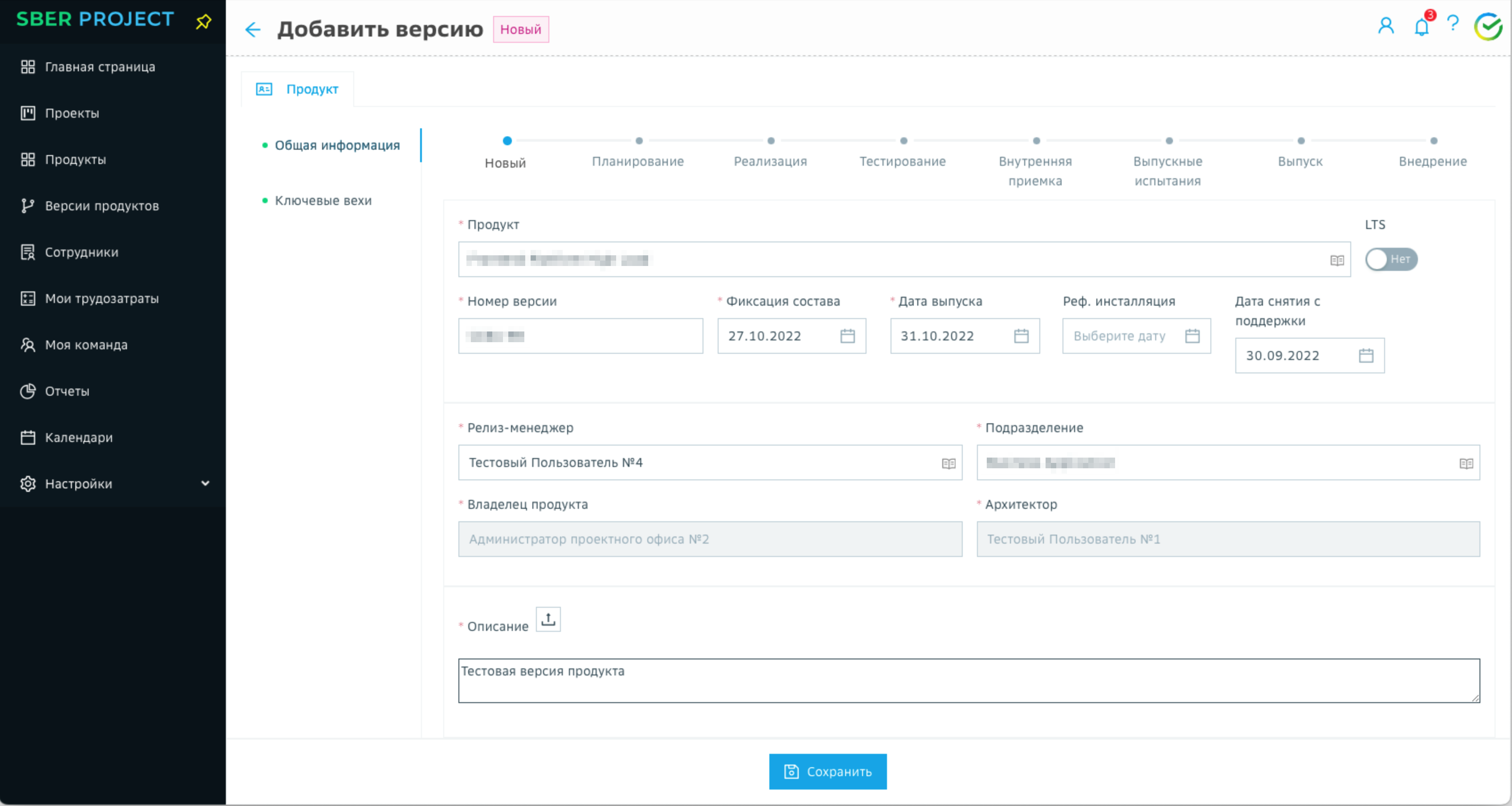Open Версии продуктов in the sidebar

coord(102,206)
